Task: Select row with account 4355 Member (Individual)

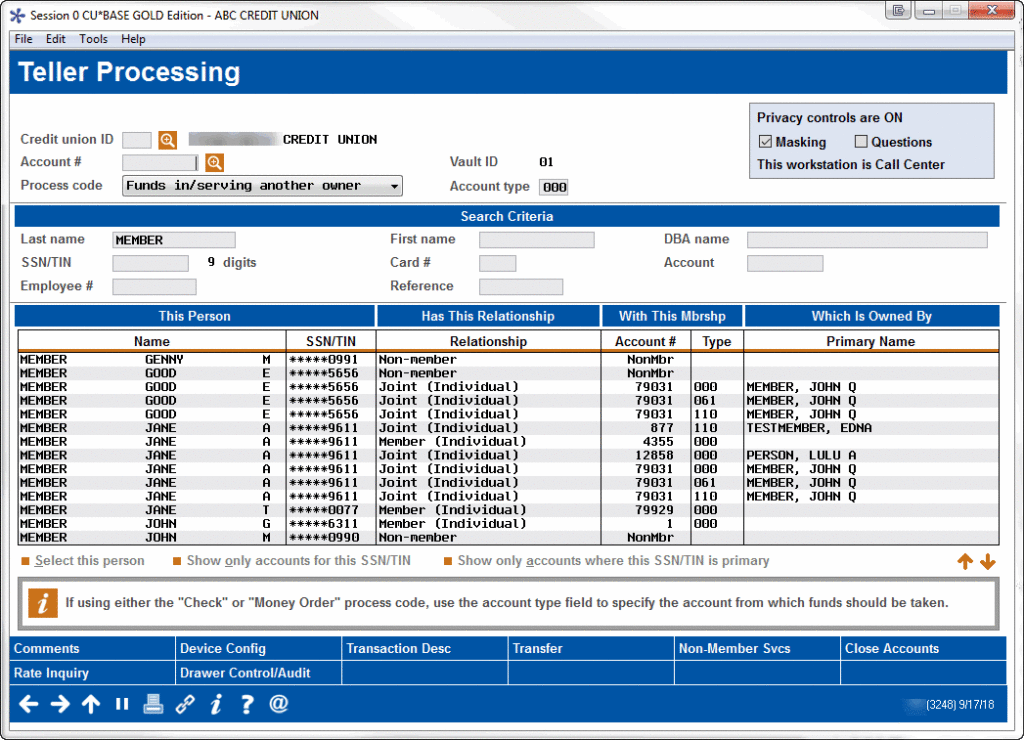Action: click(x=509, y=442)
